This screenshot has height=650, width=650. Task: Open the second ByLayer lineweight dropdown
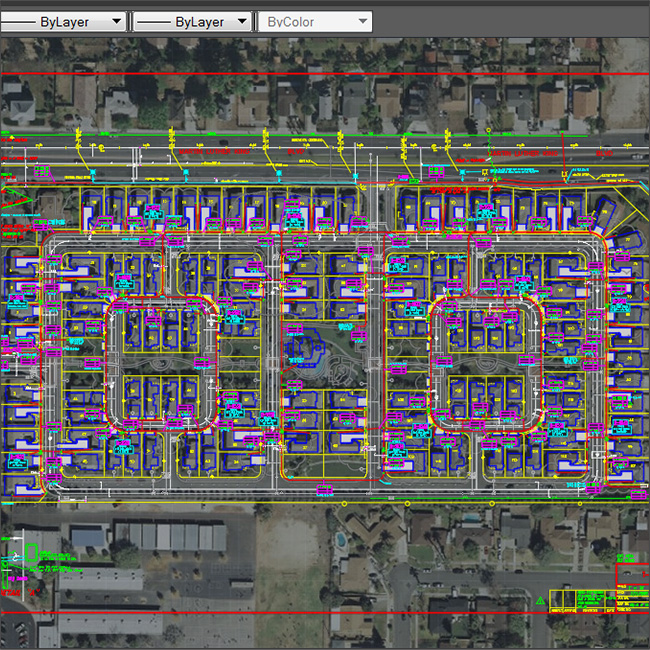pyautogui.click(x=192, y=22)
